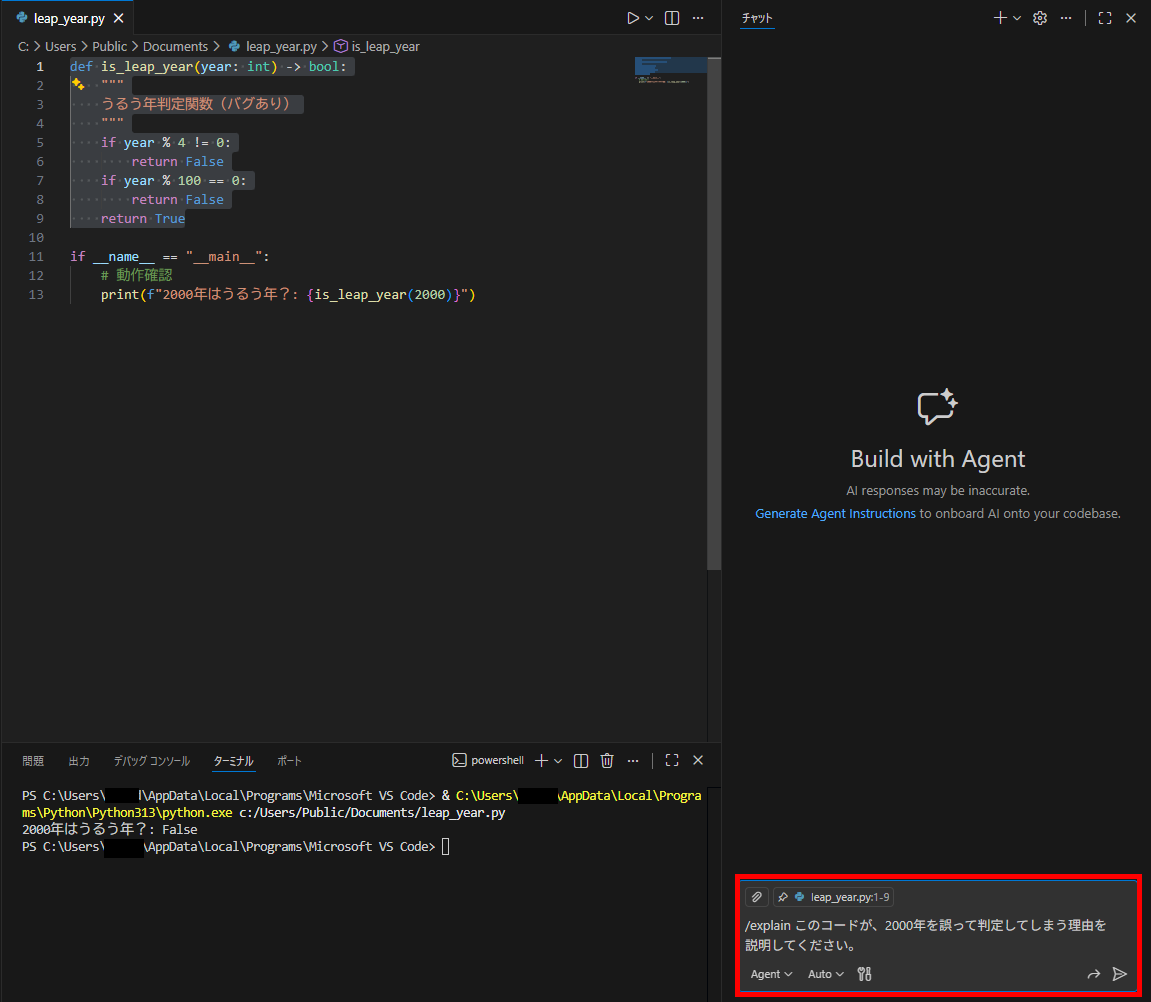Kill terminal using the trash icon
The height and width of the screenshot is (1002, 1151).
point(607,761)
